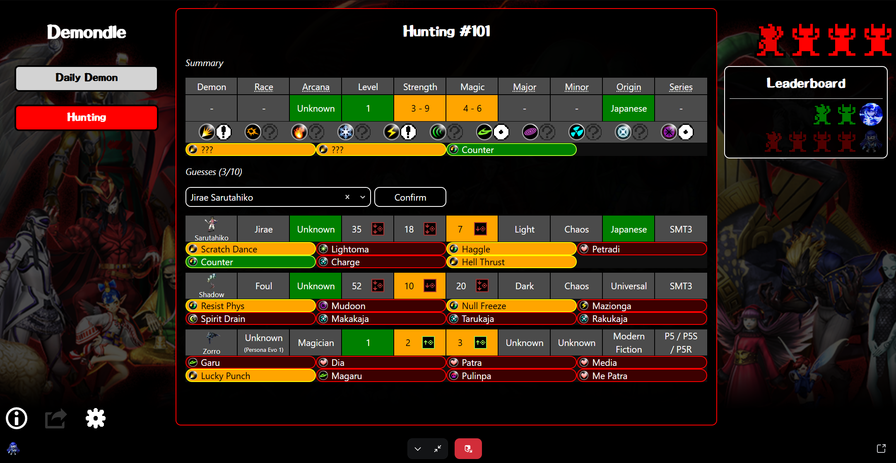896x463 pixels.
Task: Click the Mazionga skill
Action: tap(642, 306)
